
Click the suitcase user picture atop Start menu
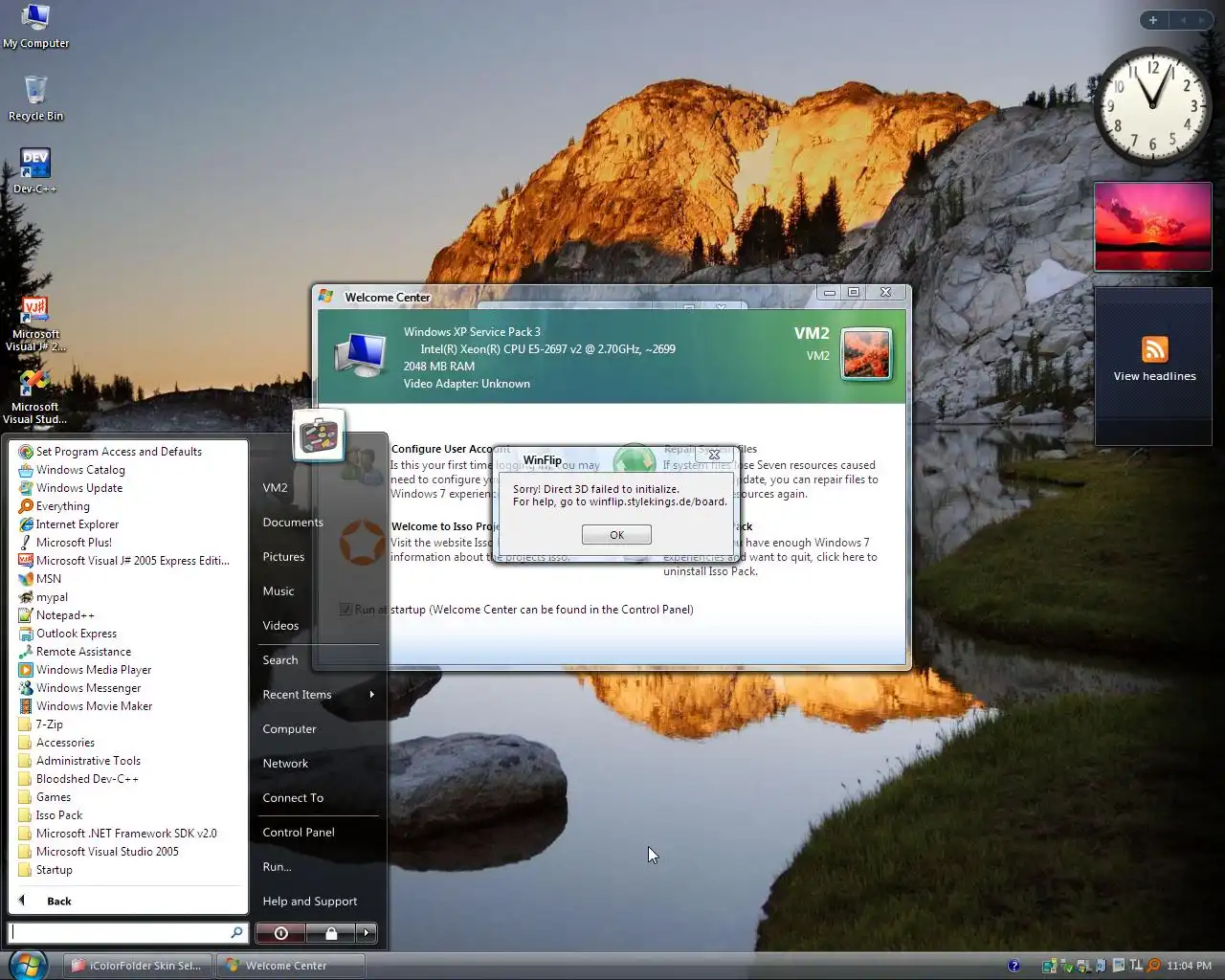point(319,435)
